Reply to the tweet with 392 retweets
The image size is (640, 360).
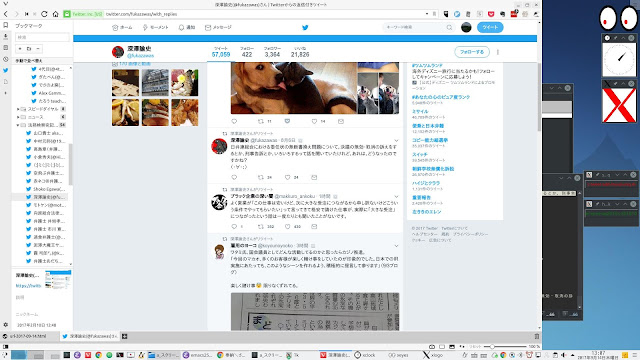pos(234,227)
